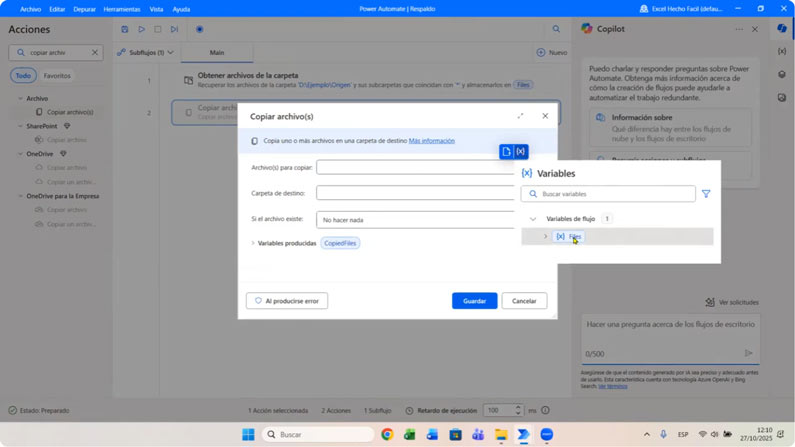This screenshot has height=447, width=795.
Task: Clear the actions search with X icon
Action: (x=95, y=52)
